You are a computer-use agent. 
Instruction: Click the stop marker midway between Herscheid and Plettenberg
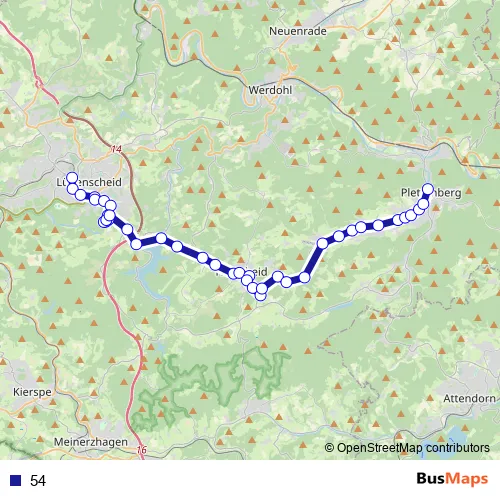[x=339, y=236]
